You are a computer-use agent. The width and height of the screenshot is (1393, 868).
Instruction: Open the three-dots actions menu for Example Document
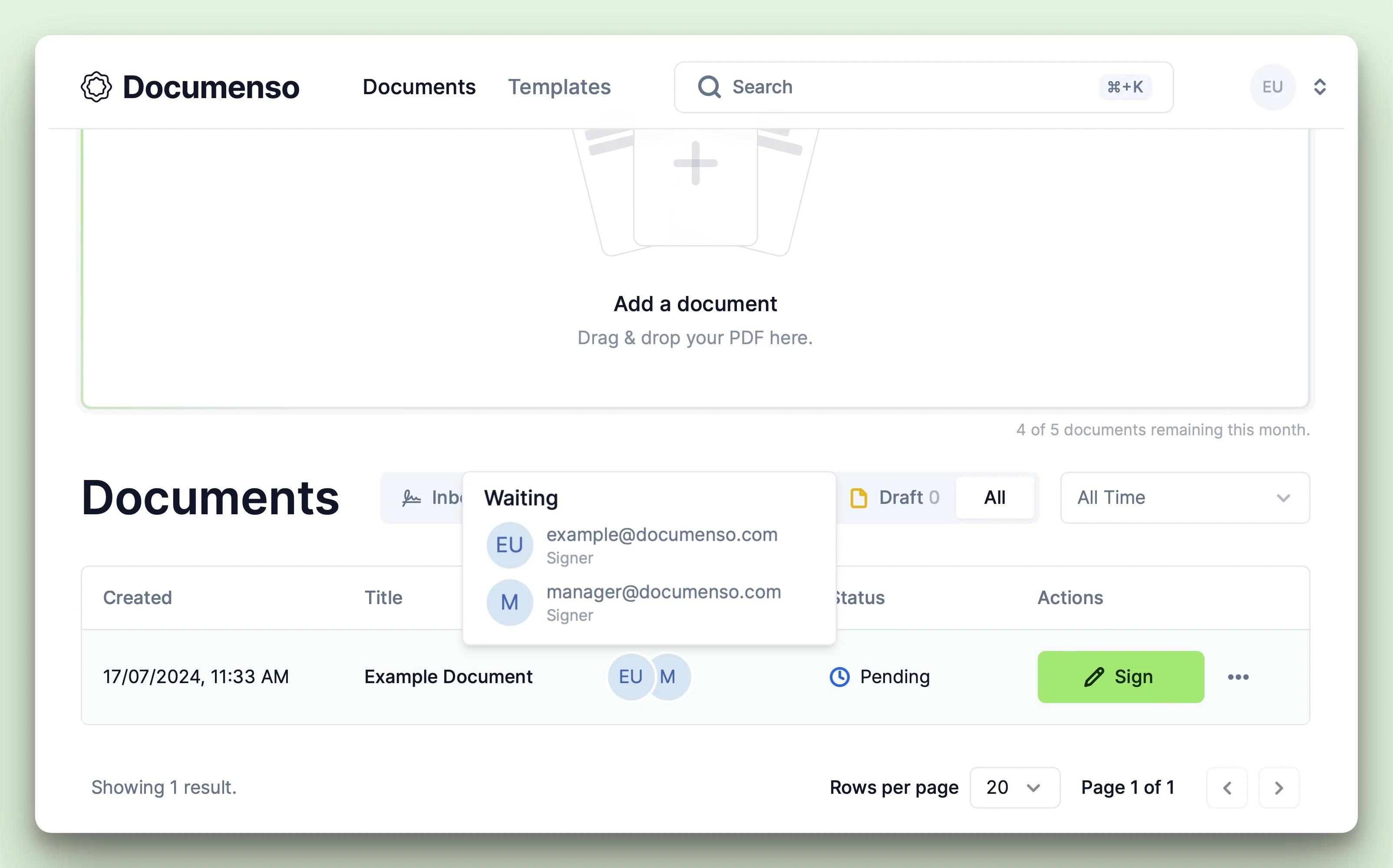point(1238,677)
